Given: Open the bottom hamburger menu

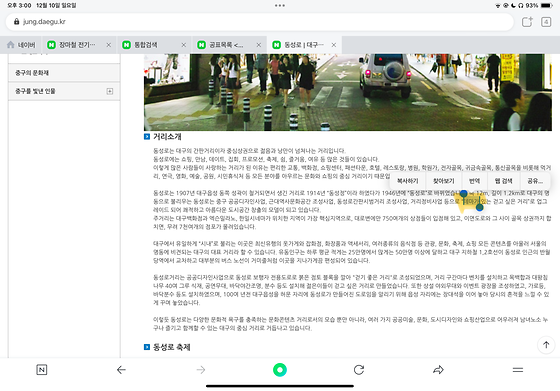Looking at the screenshot, I should point(518,370).
